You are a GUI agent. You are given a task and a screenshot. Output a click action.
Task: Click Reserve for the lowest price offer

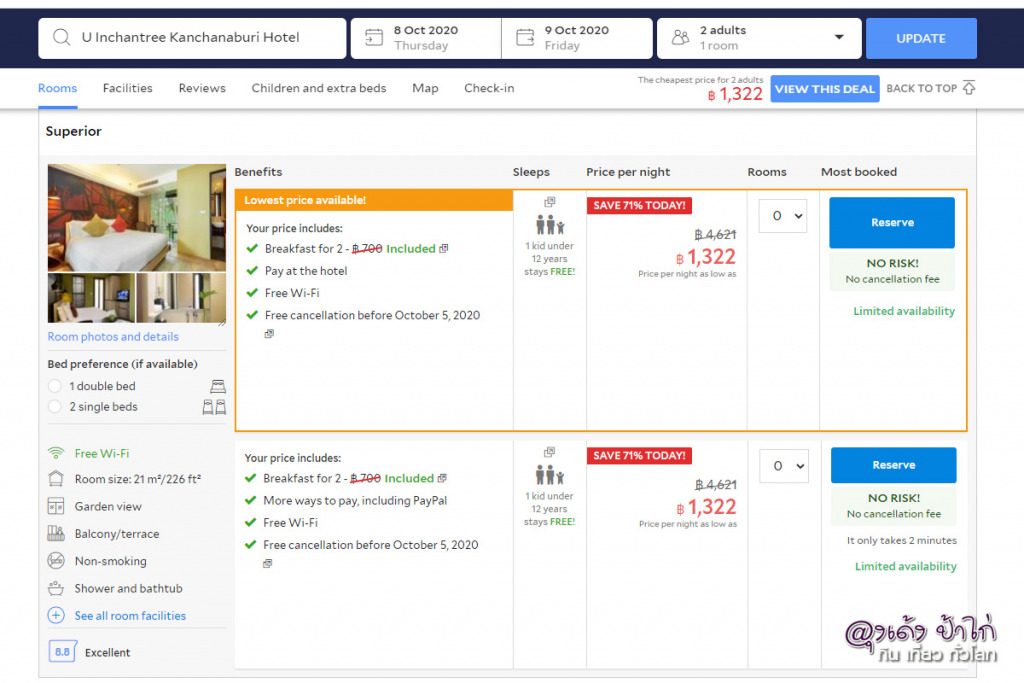891,223
